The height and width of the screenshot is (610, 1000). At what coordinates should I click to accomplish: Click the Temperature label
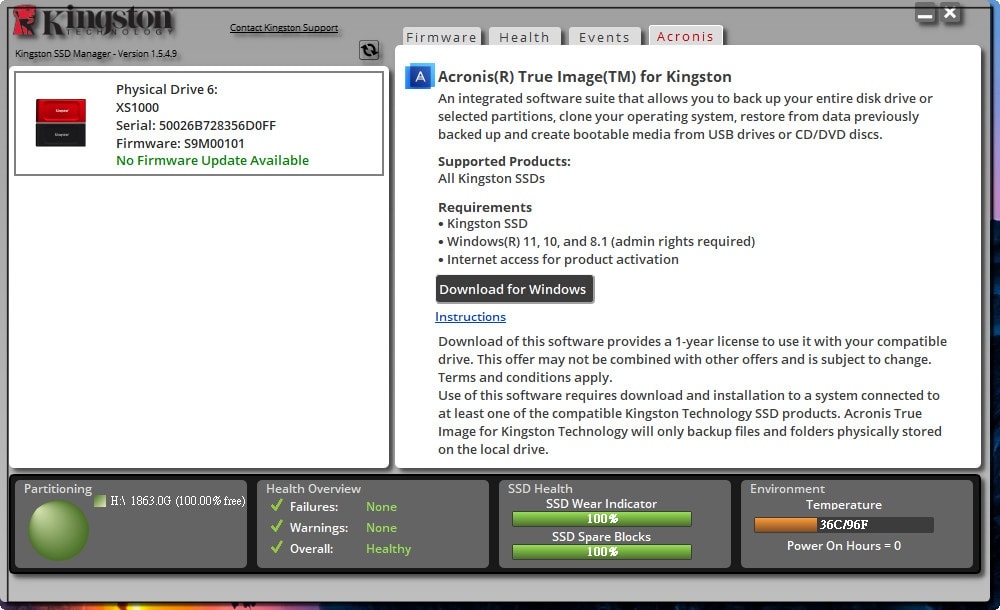(844, 505)
